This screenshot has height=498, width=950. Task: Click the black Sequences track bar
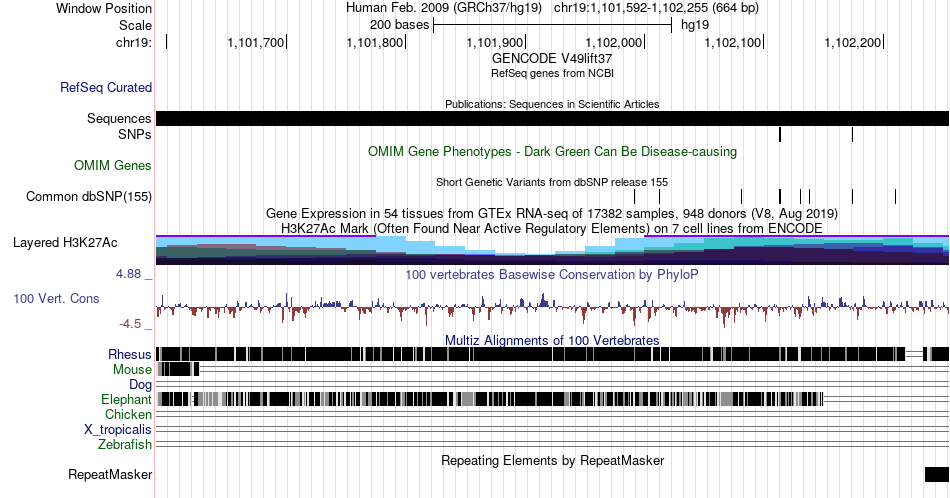tap(553, 118)
